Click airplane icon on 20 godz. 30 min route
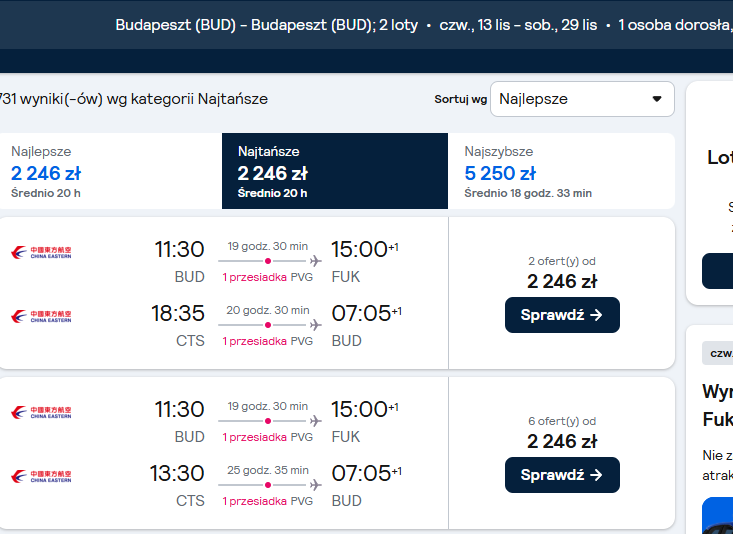The image size is (733, 534). click(316, 325)
